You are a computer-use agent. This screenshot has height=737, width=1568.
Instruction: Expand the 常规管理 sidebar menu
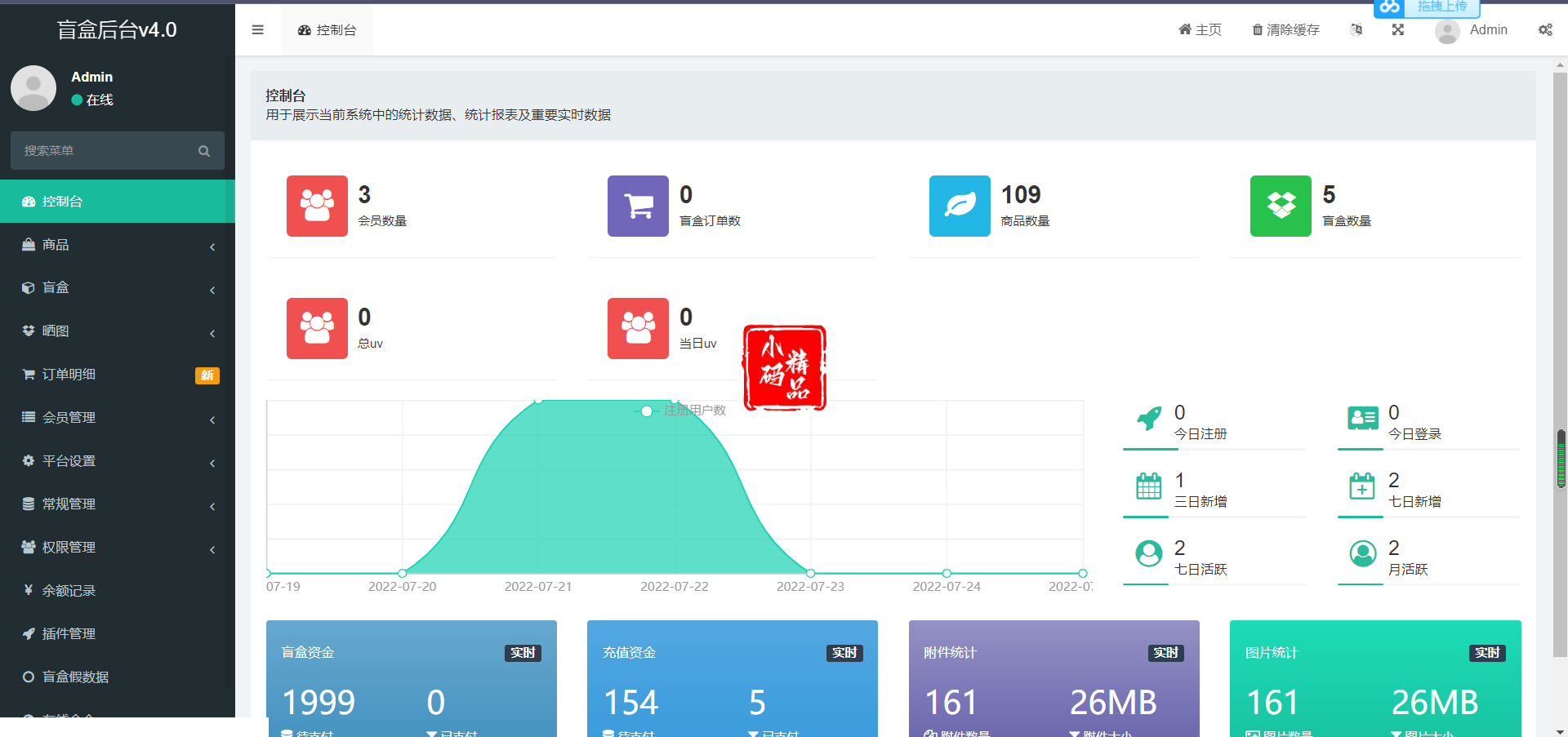[118, 504]
